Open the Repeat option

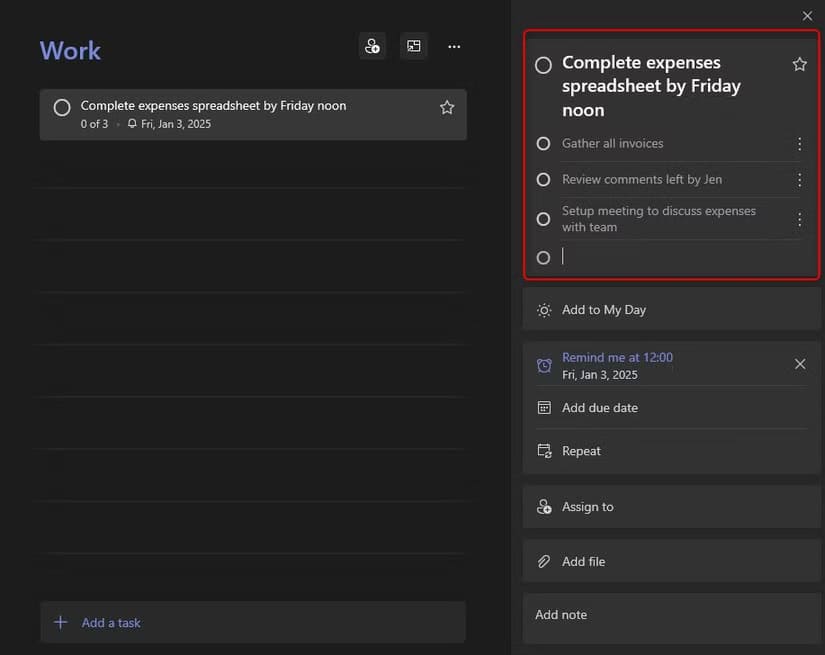click(671, 451)
